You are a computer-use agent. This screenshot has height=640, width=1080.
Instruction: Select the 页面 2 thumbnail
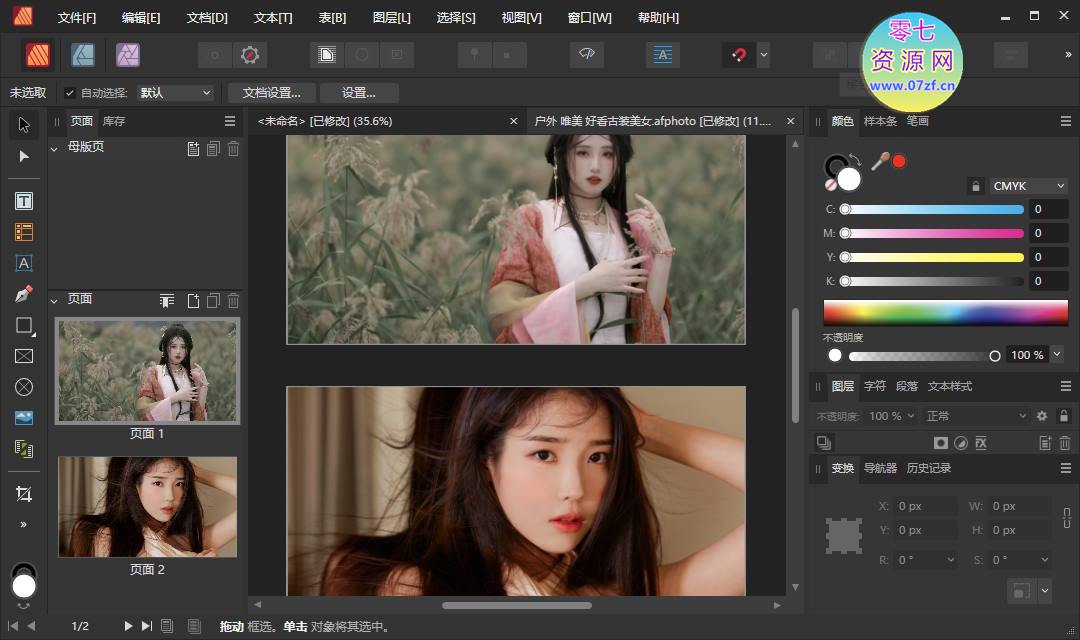click(147, 507)
